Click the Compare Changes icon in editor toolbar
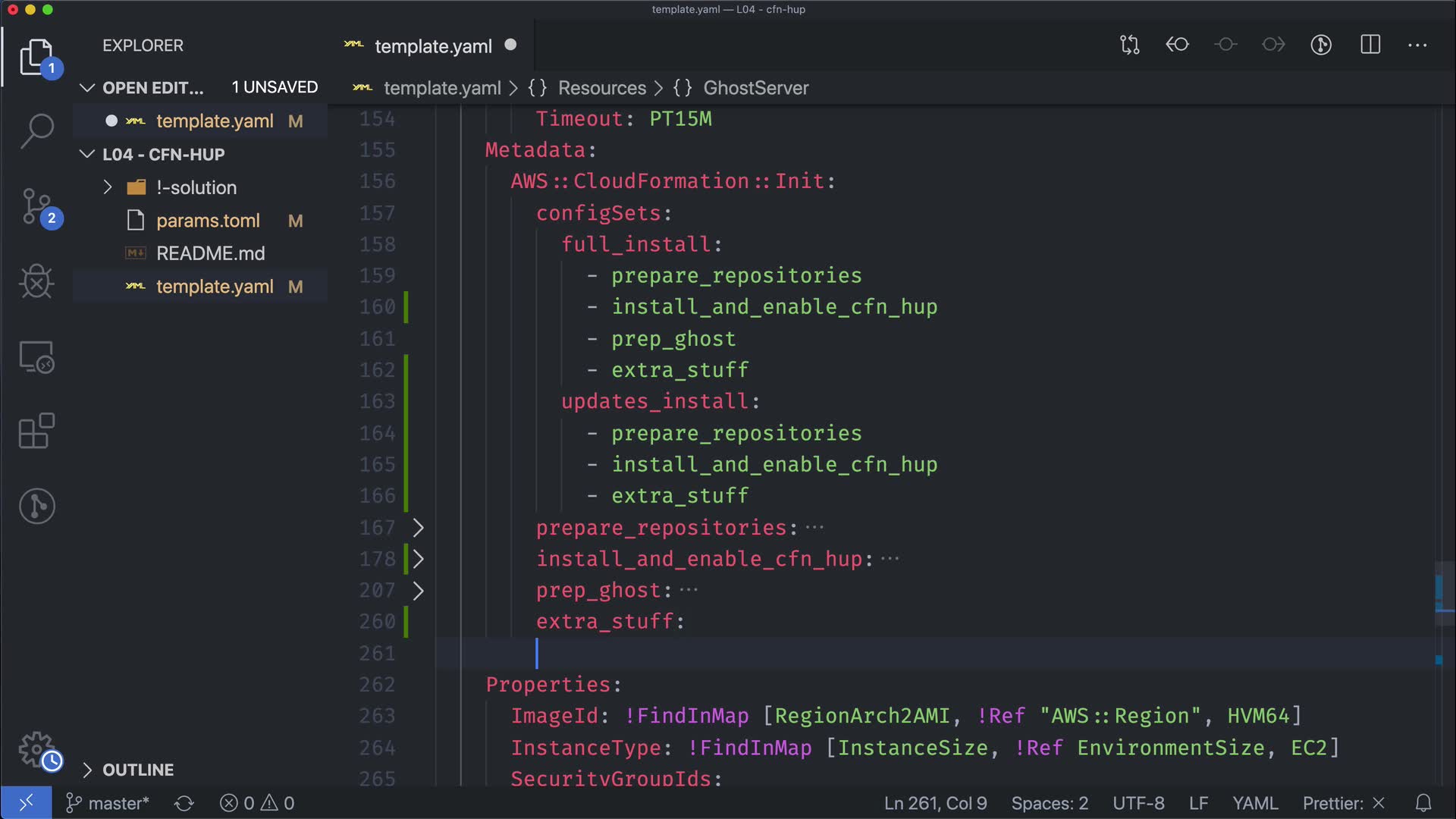Screen dimensions: 1456x819 pos(1129,45)
